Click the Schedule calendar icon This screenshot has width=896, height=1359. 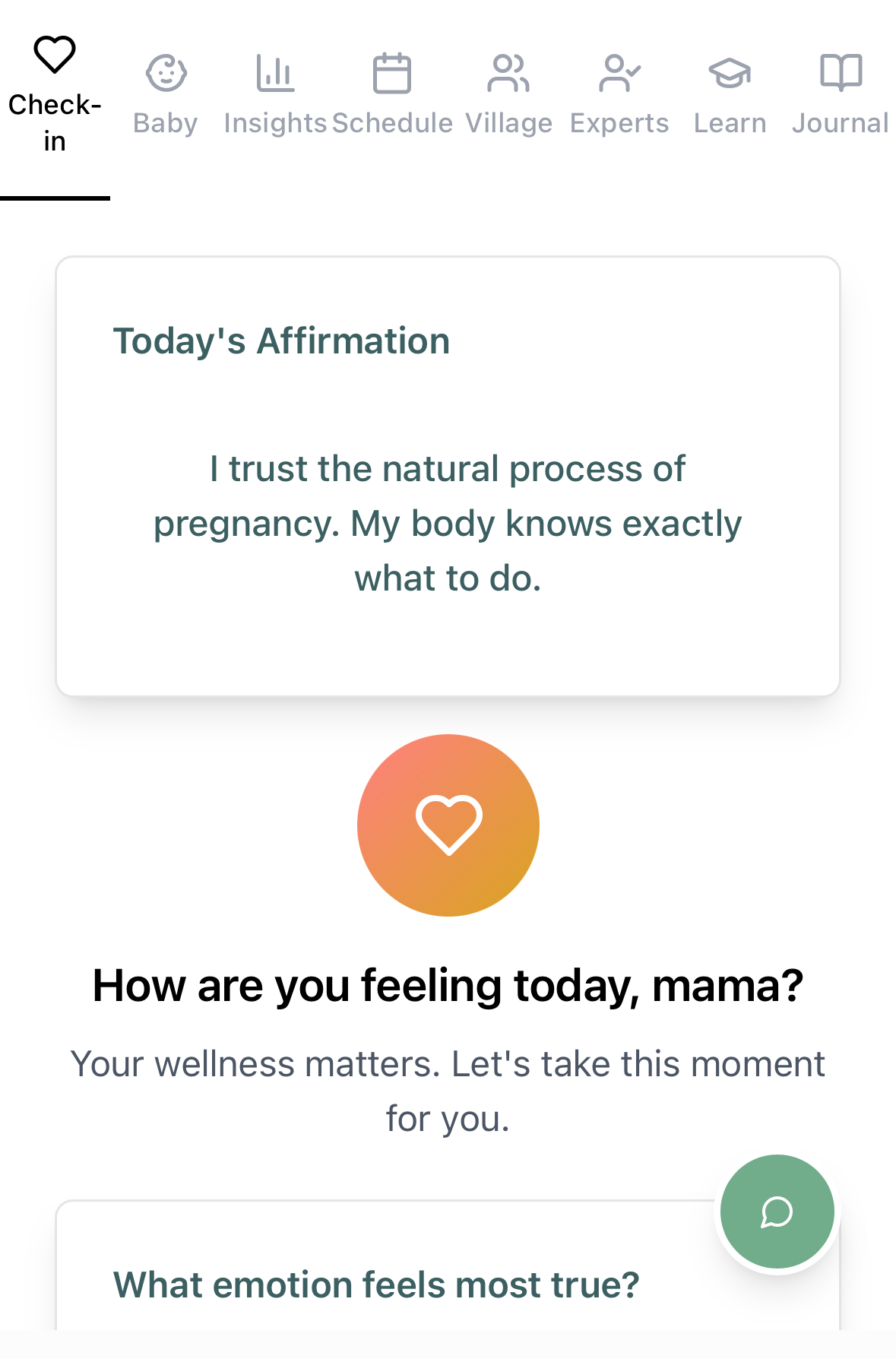(x=392, y=74)
